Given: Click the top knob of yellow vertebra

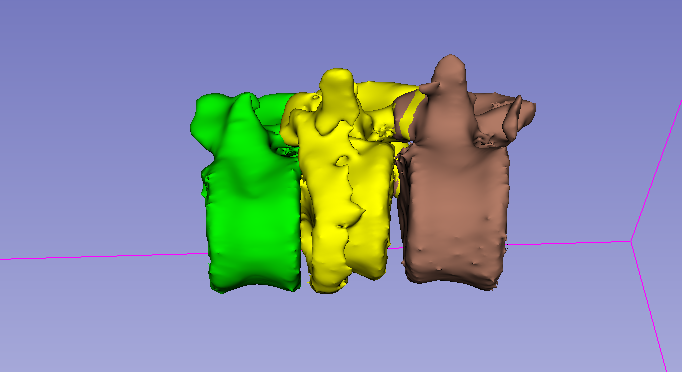Looking at the screenshot, I should 338,77.
